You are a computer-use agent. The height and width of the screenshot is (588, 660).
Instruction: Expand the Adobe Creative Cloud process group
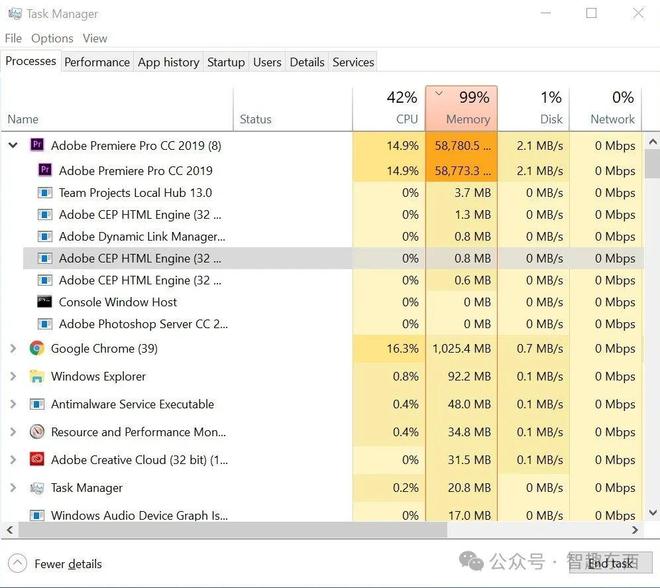(13, 460)
